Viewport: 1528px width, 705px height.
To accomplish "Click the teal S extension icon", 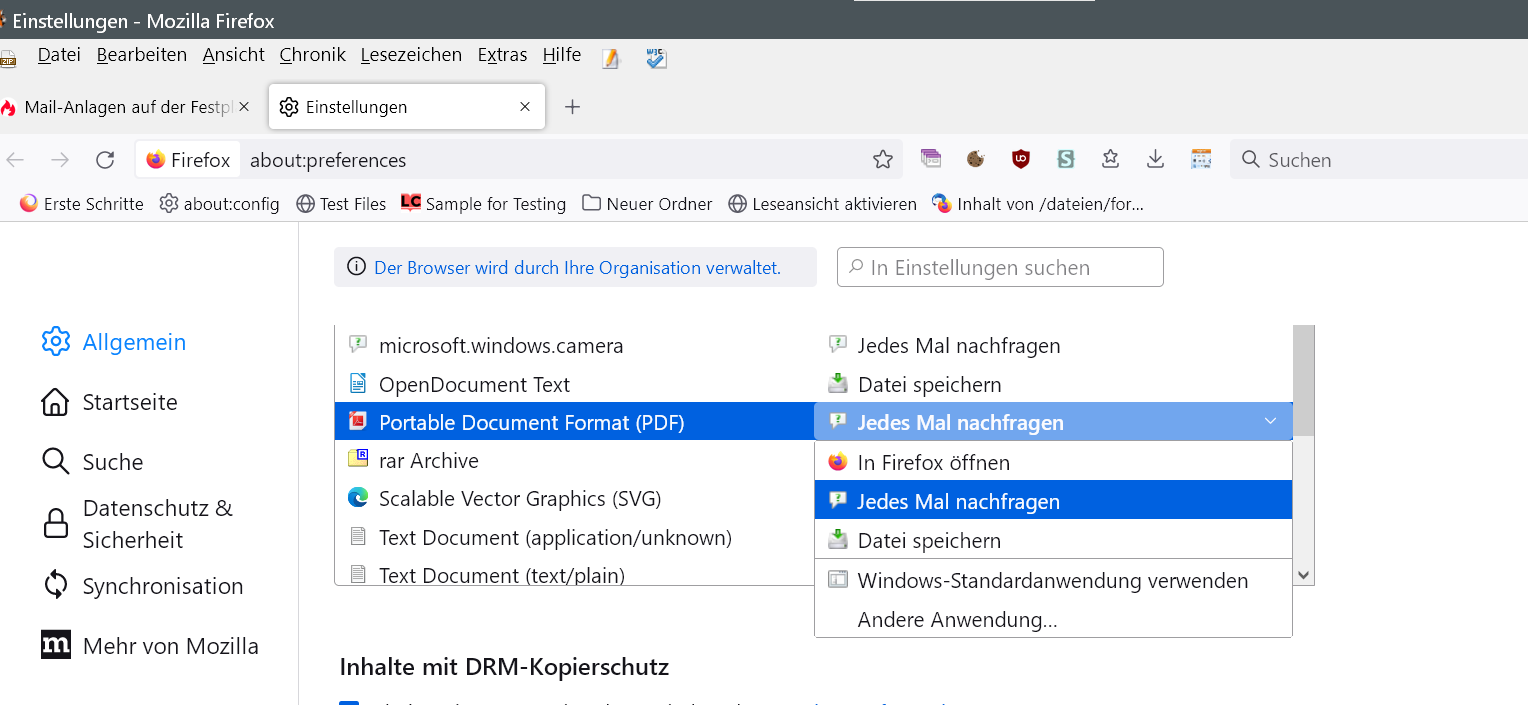I will coord(1066,159).
